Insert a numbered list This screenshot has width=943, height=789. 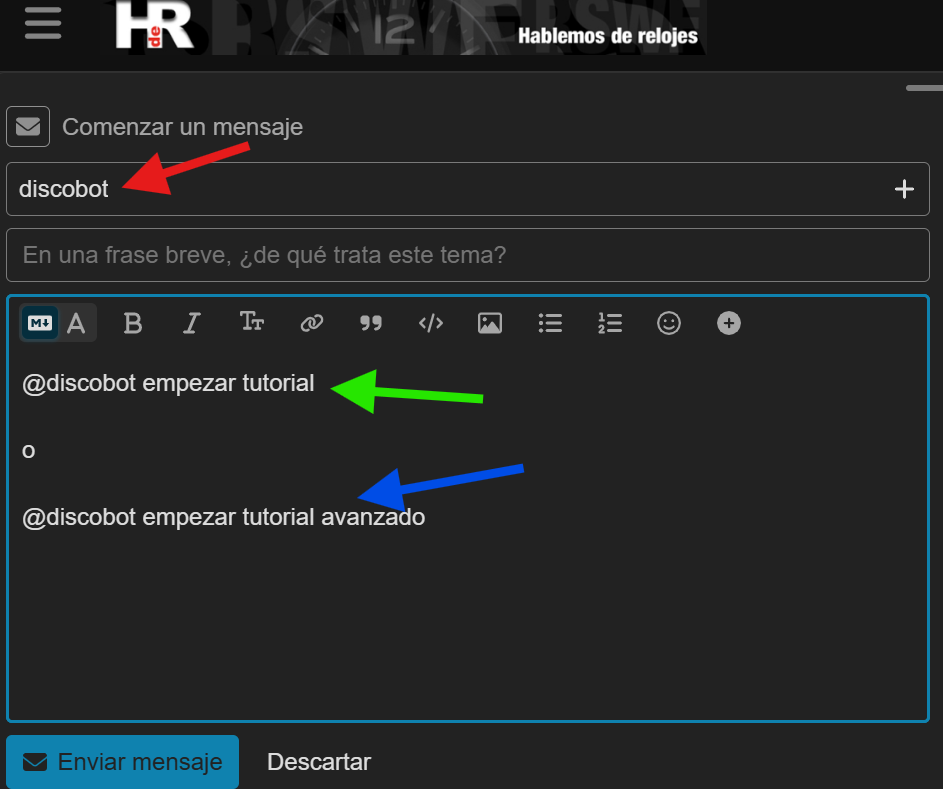point(610,323)
